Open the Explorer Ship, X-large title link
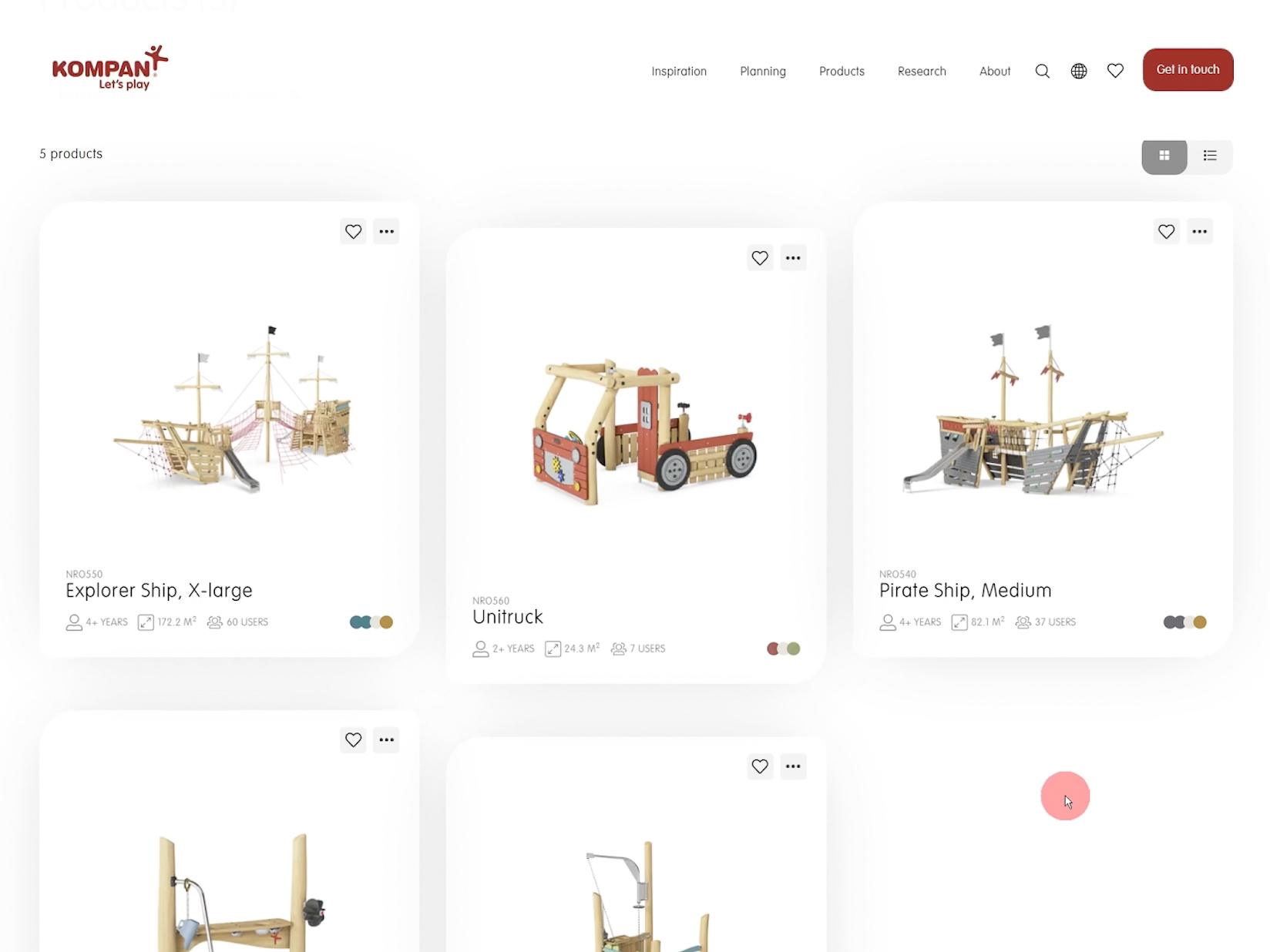Screen dimensions: 1270x952 click(x=159, y=591)
